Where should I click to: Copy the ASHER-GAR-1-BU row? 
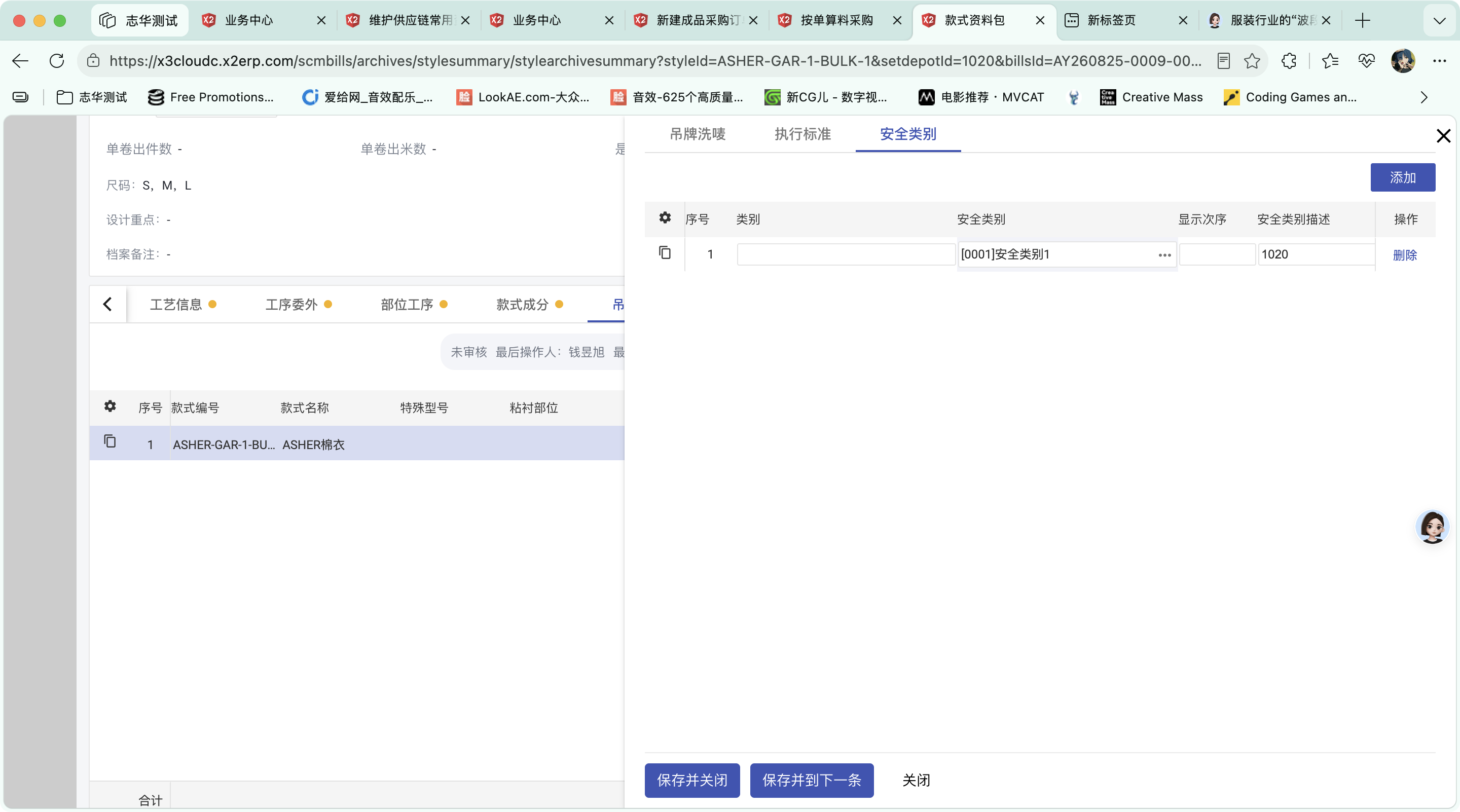pos(110,441)
